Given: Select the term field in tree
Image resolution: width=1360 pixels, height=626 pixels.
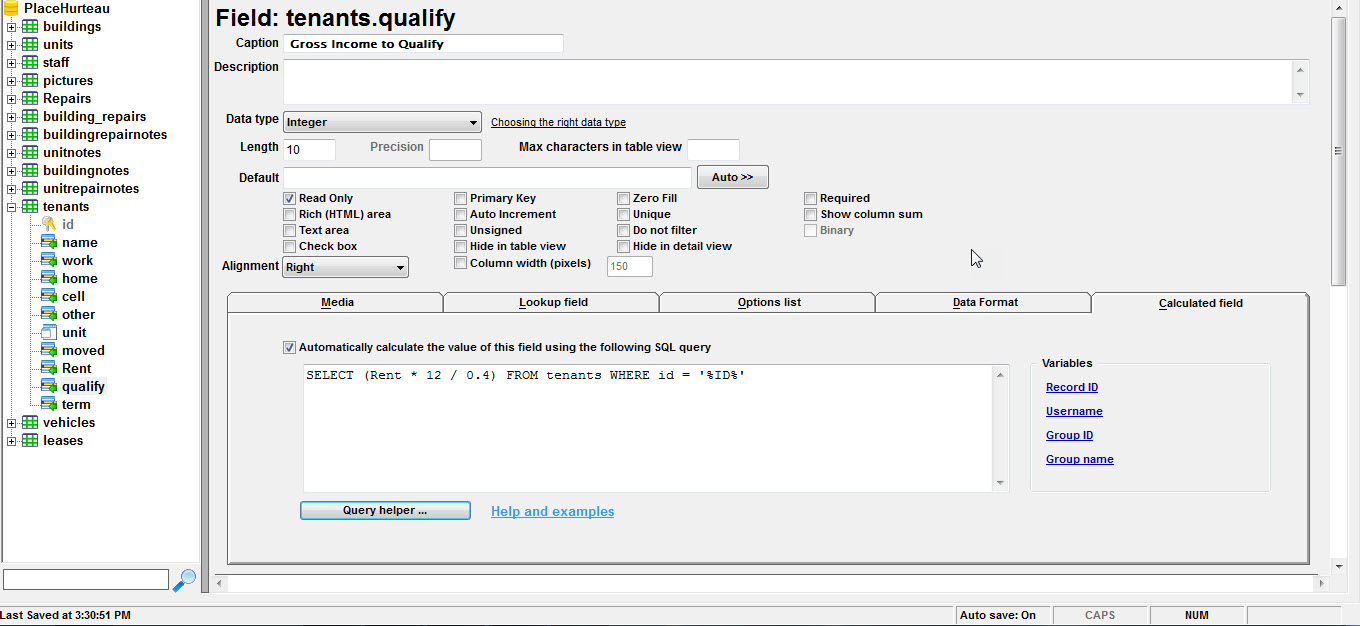Looking at the screenshot, I should pos(76,405).
